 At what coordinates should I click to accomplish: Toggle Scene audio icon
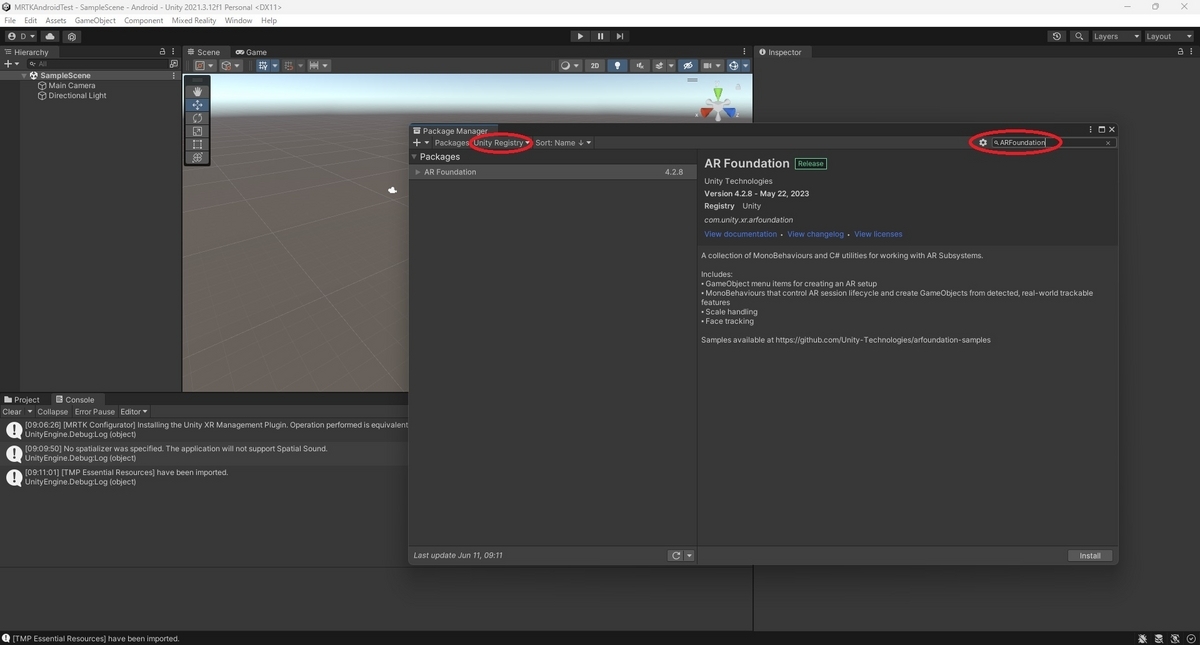[x=640, y=66]
